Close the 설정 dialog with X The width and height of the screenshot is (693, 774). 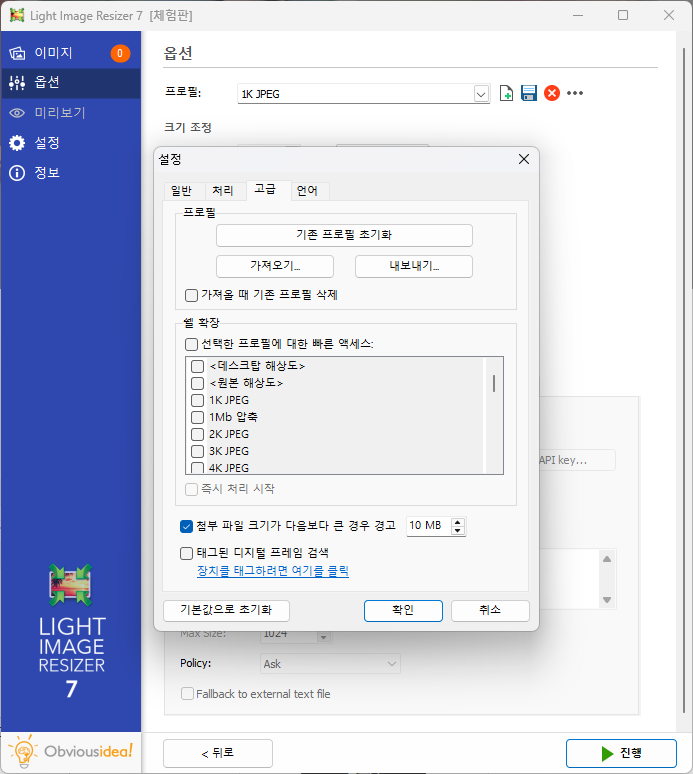point(524,159)
